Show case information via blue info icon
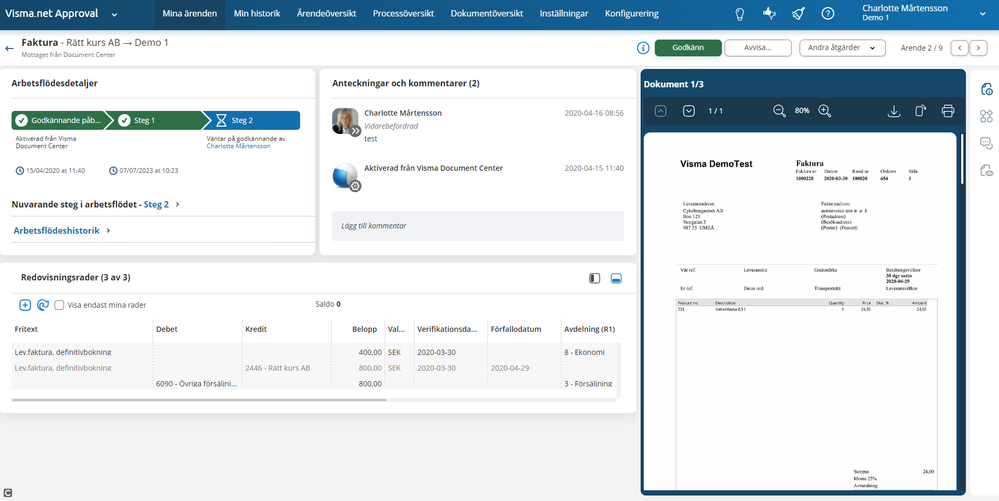999x501 pixels. [x=643, y=48]
